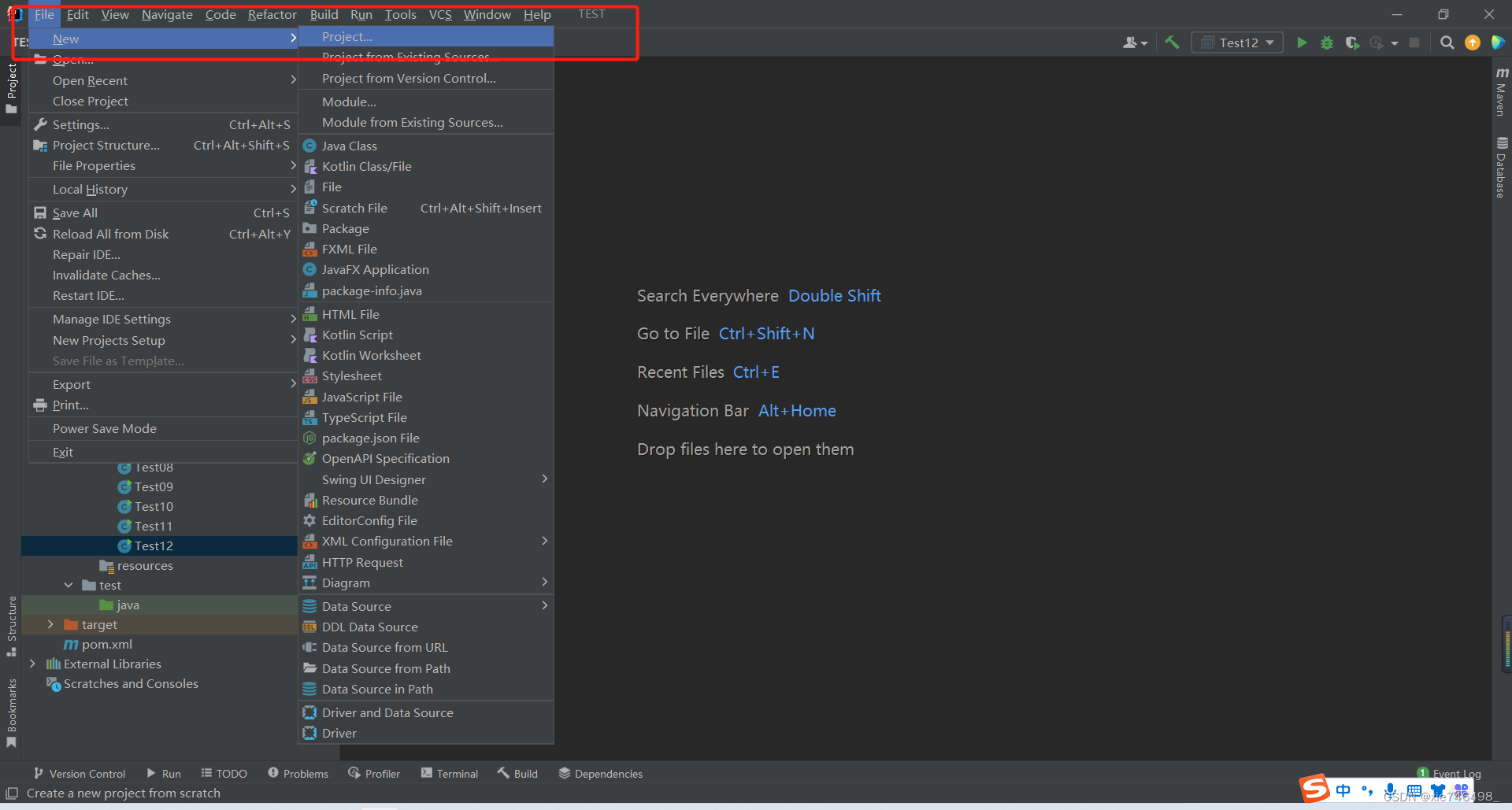Expand the target folder

pos(51,624)
